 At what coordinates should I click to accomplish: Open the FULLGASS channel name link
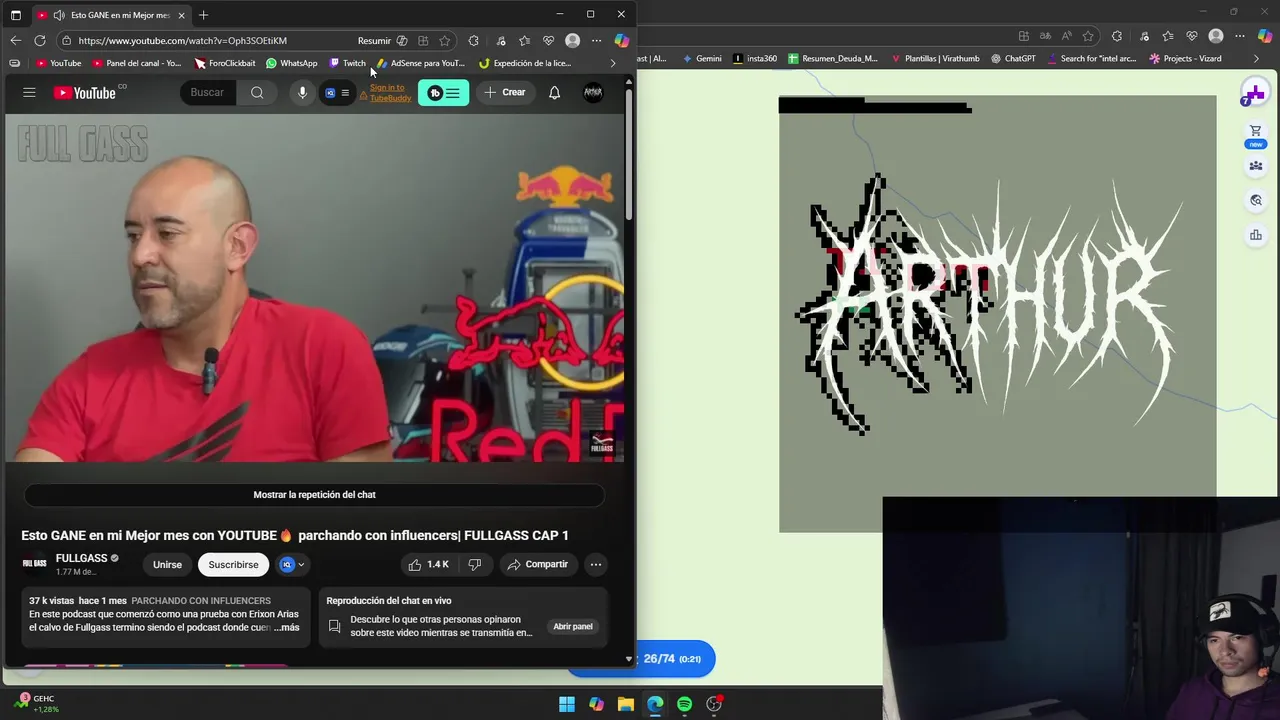(x=81, y=558)
